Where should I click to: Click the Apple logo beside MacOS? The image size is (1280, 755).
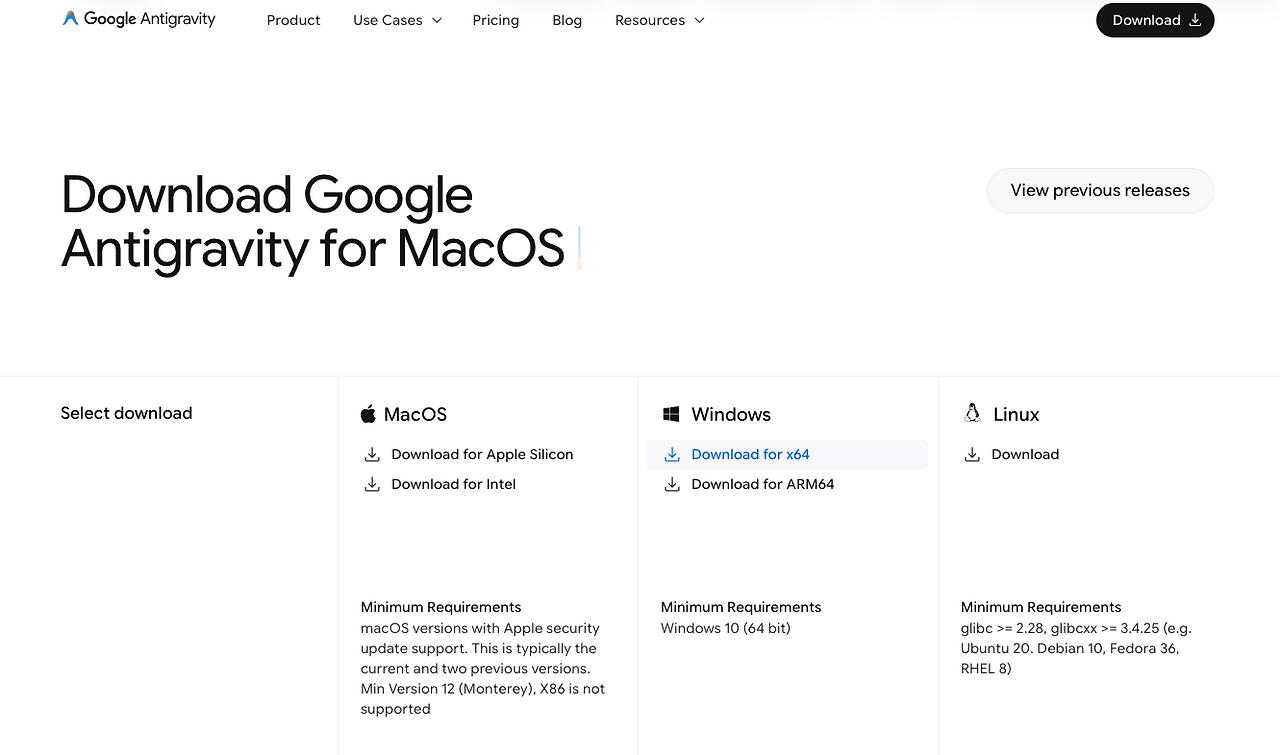point(368,414)
